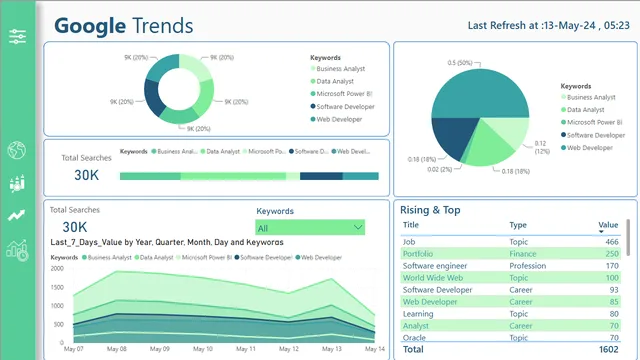Open the globe page in sidebar
The image size is (640, 360).
(17, 150)
